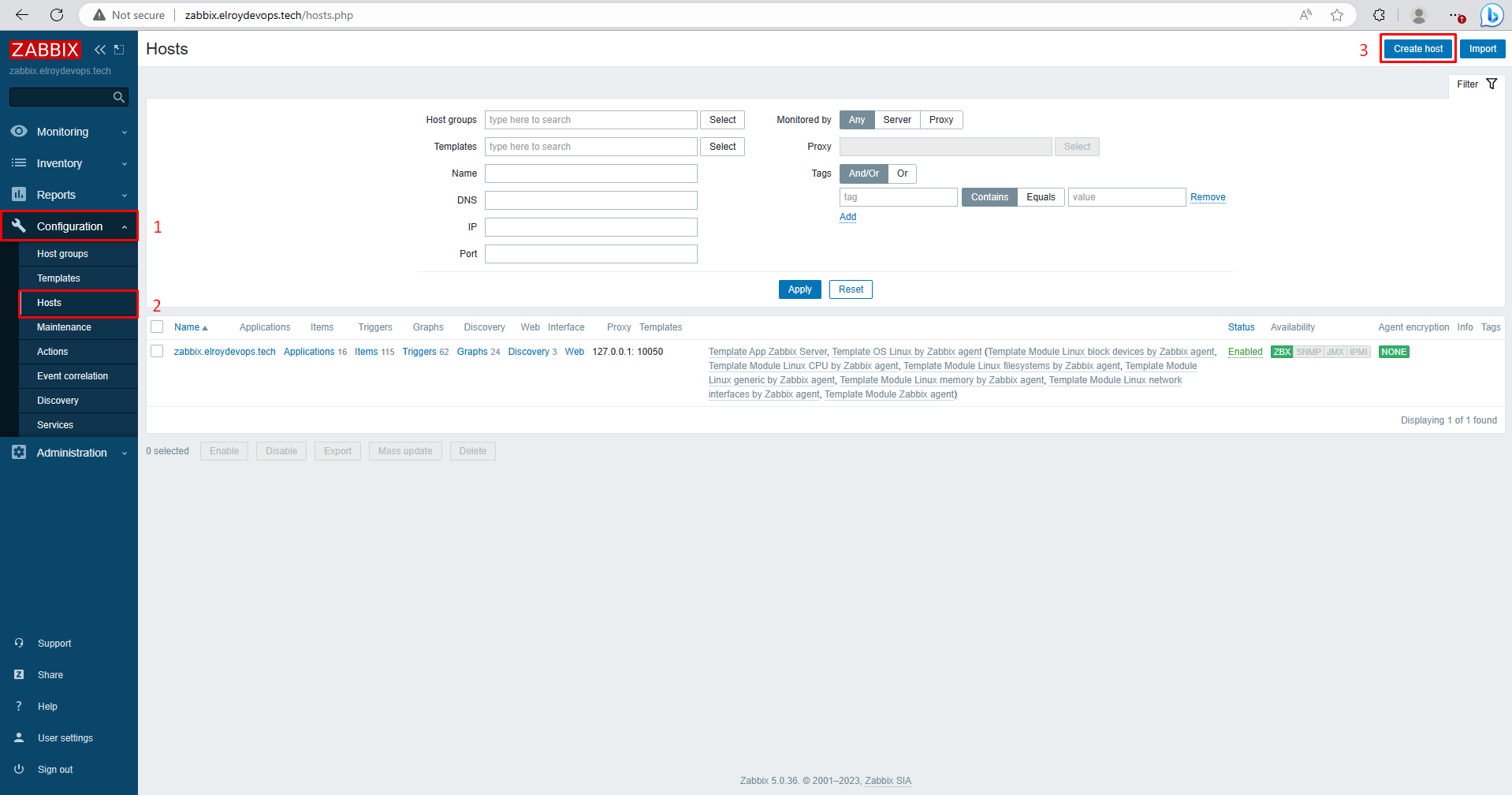
Task: Click the Name filter input field
Action: coord(590,174)
